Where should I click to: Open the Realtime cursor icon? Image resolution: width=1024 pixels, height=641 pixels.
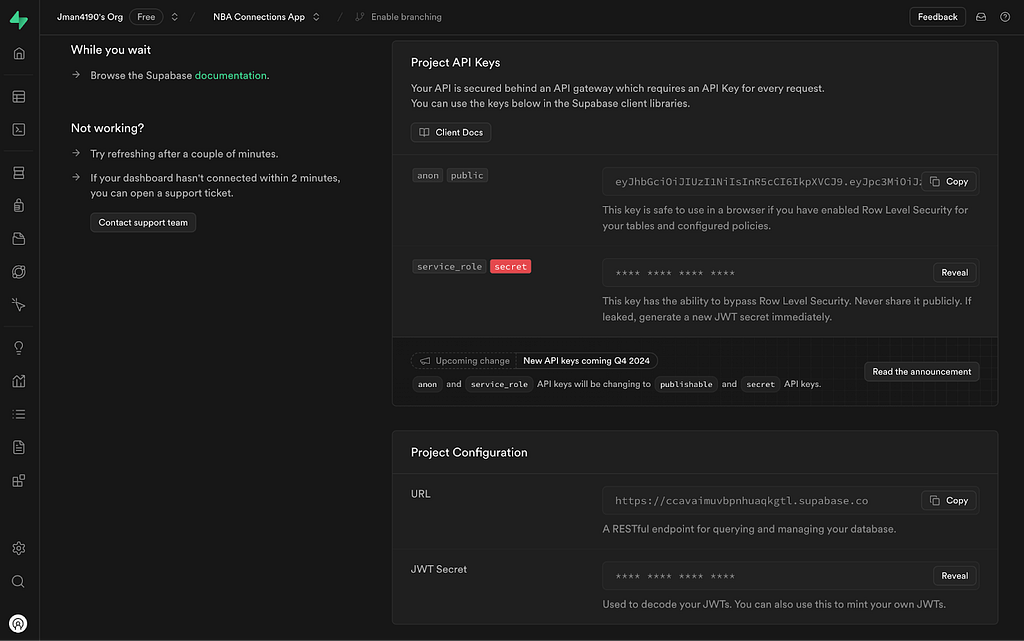pyautogui.click(x=19, y=305)
